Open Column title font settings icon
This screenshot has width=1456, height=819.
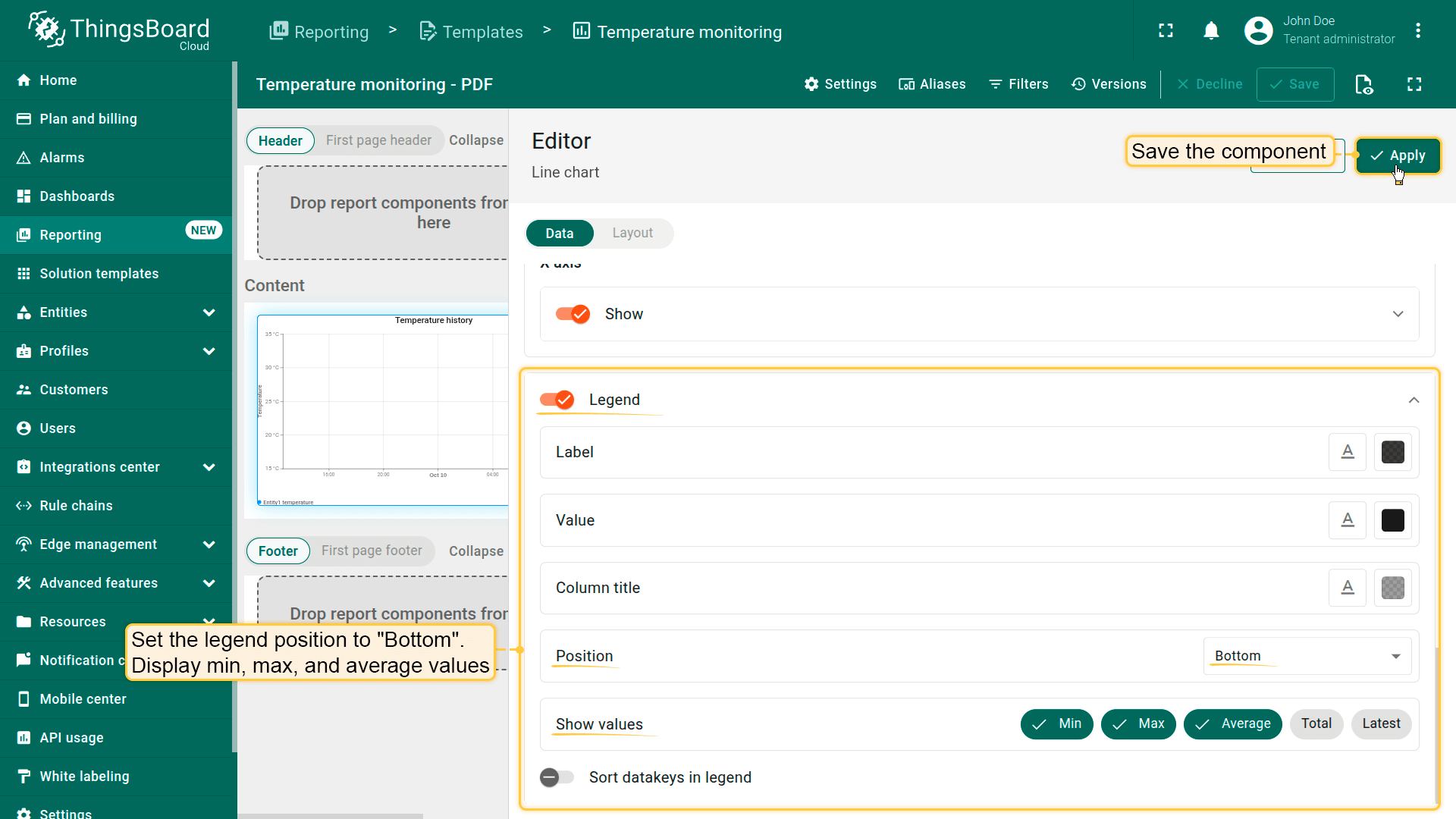tap(1347, 588)
